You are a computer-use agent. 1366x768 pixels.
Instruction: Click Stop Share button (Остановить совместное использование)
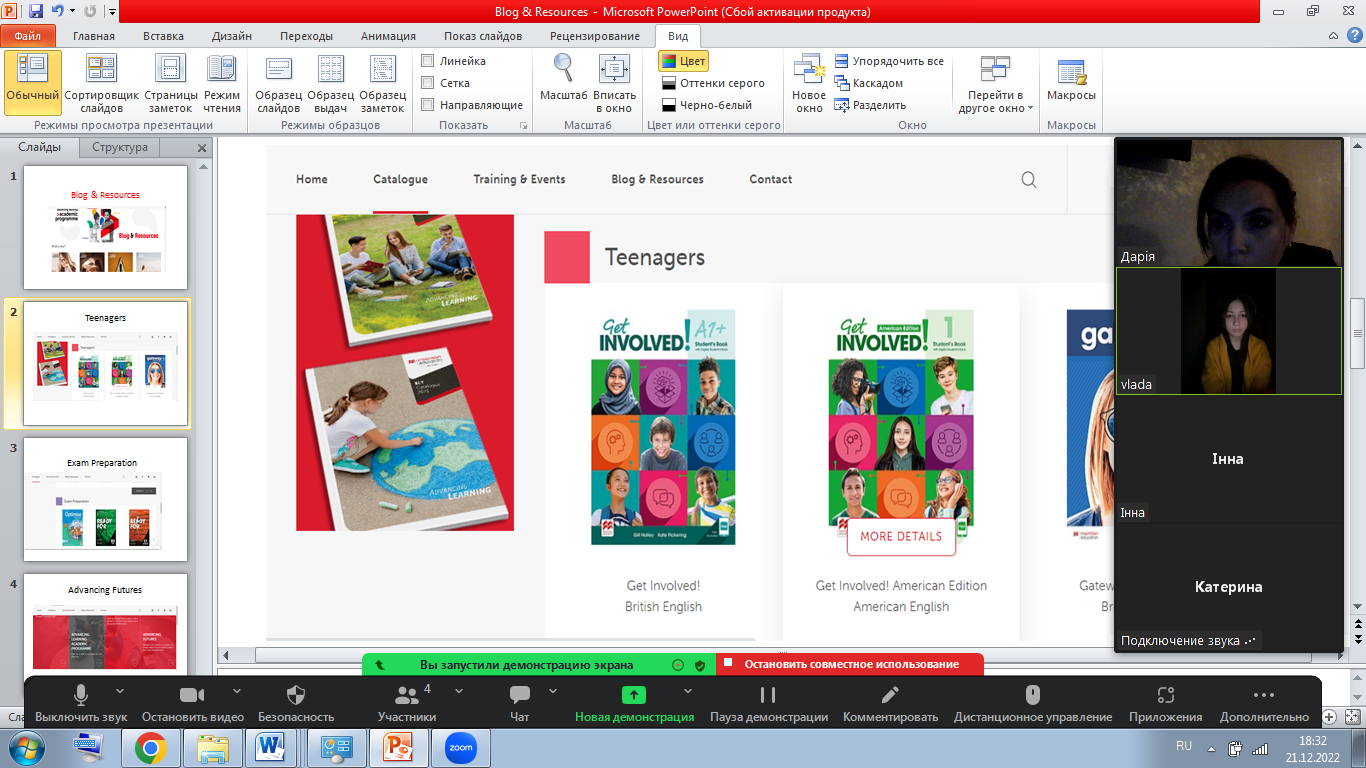pos(851,664)
